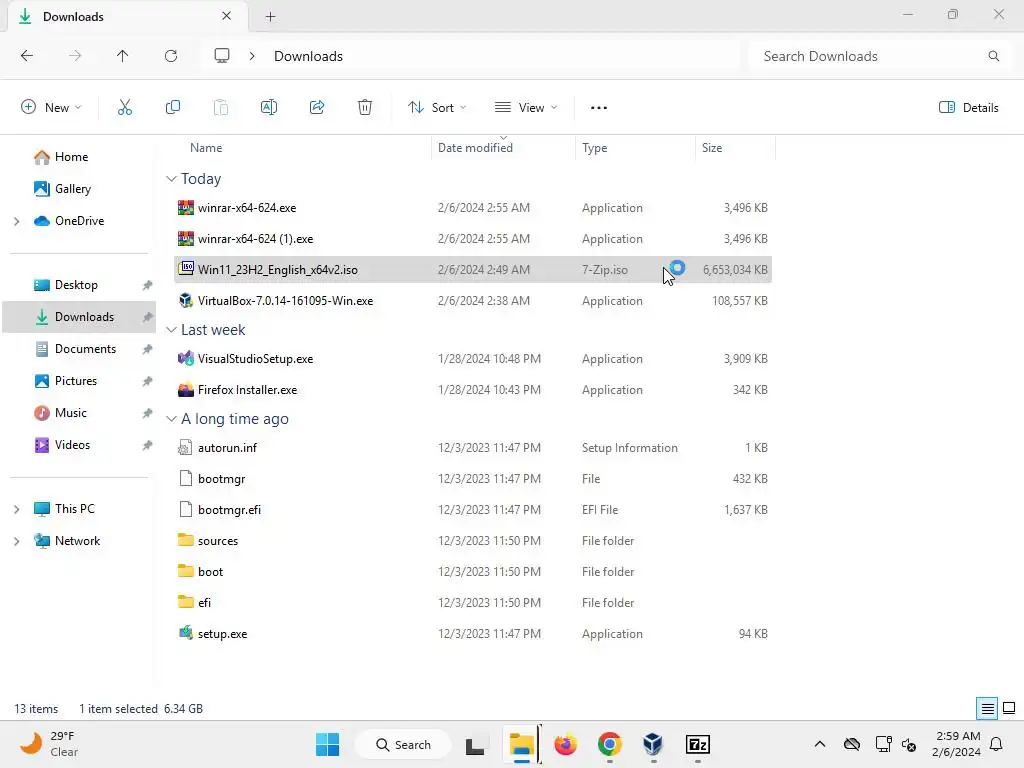Go forward with the right arrow
Screen dimensions: 1024x768
pos(75,56)
